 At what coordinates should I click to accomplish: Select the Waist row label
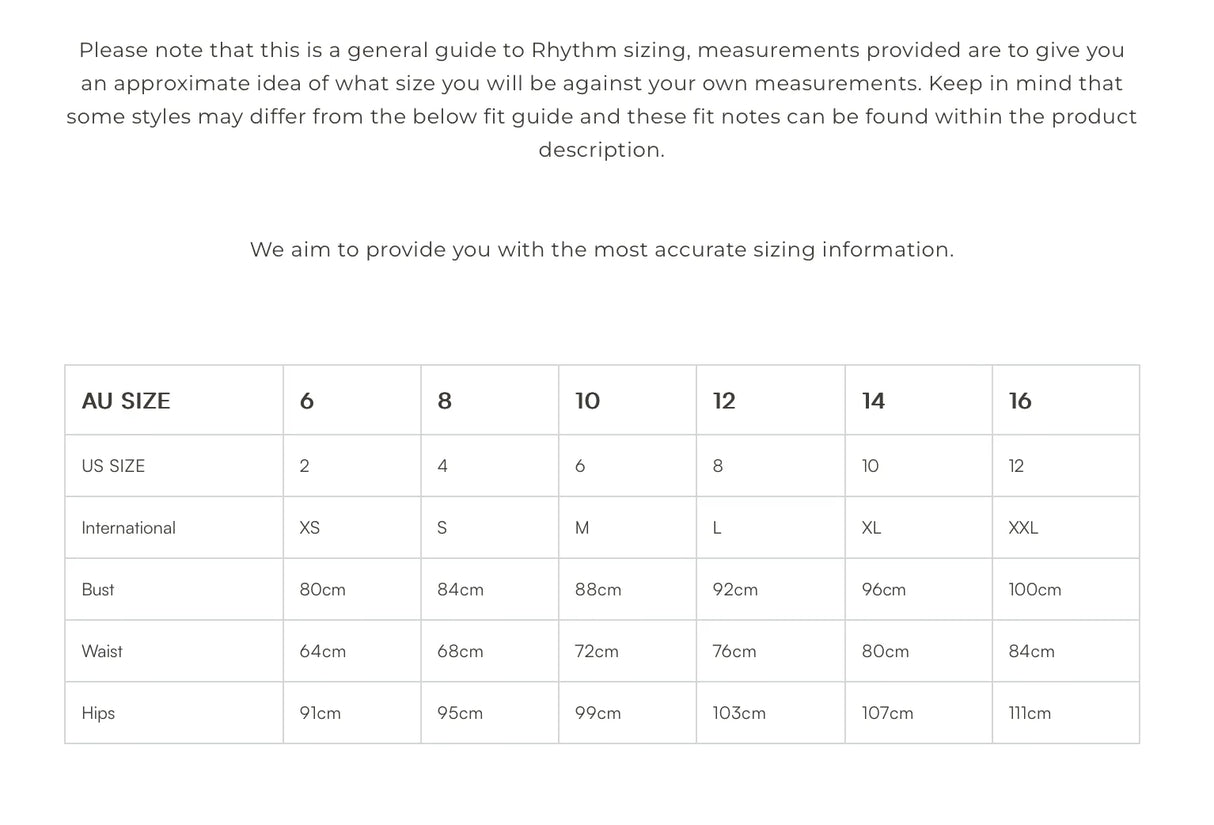102,652
